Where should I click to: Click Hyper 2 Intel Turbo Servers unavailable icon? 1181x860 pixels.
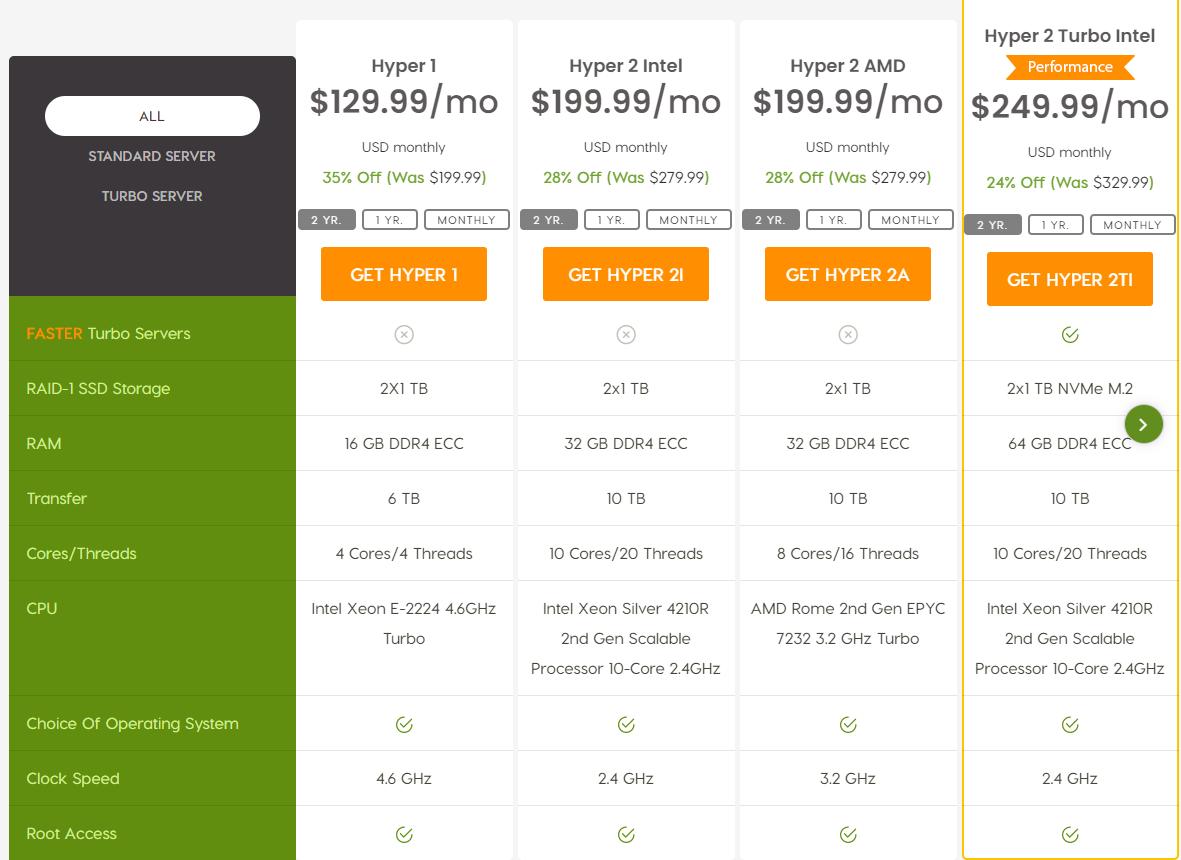click(626, 334)
